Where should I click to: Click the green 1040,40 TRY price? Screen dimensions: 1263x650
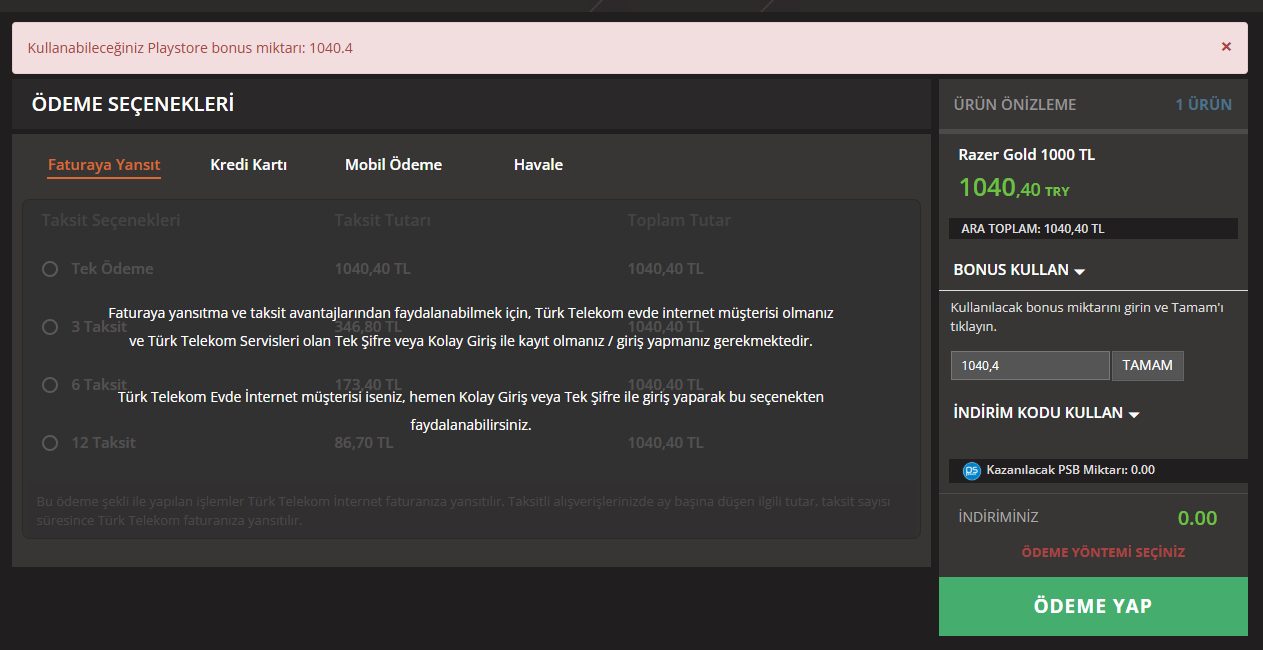(1013, 188)
